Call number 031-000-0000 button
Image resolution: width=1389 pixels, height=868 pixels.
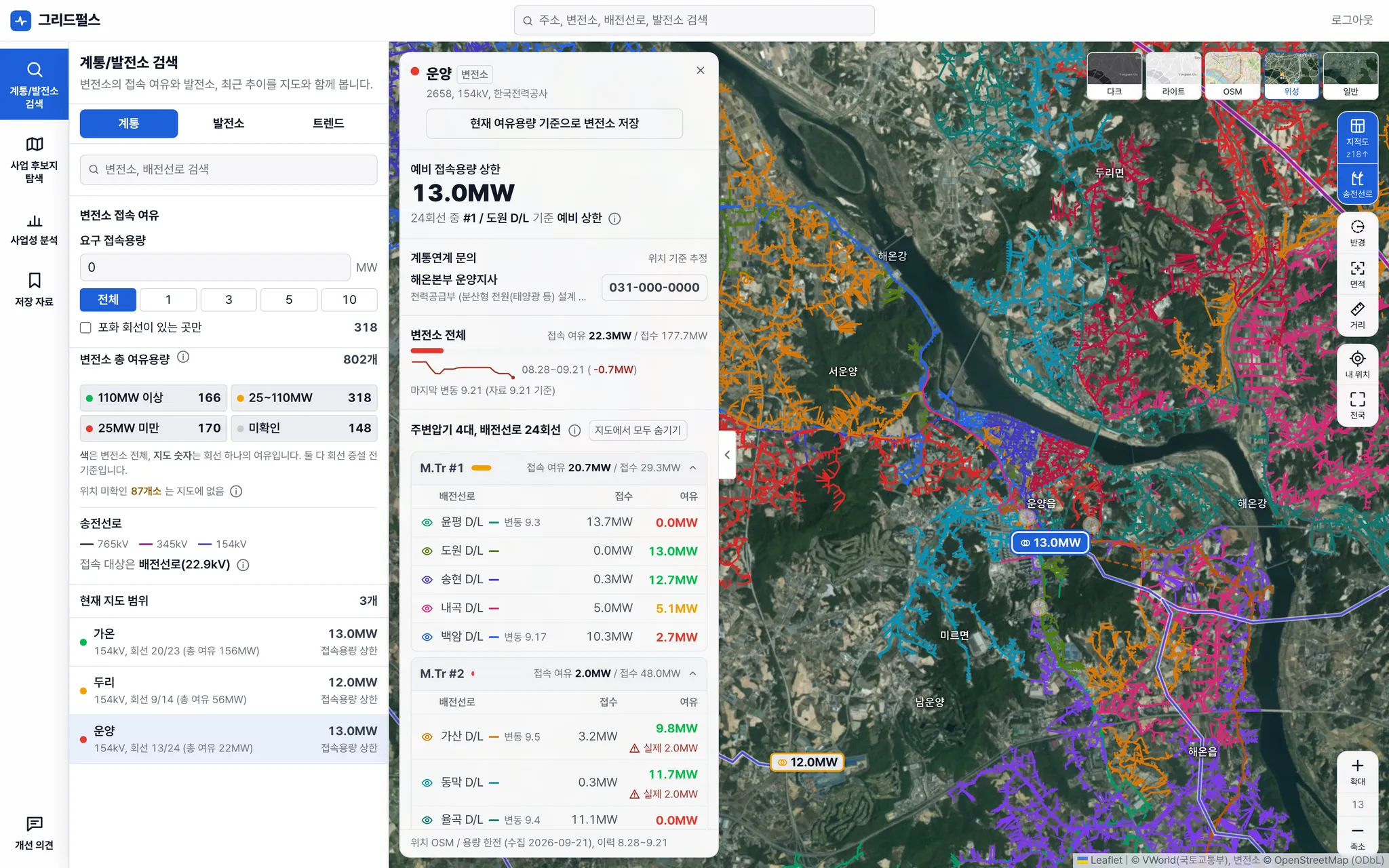pos(654,288)
